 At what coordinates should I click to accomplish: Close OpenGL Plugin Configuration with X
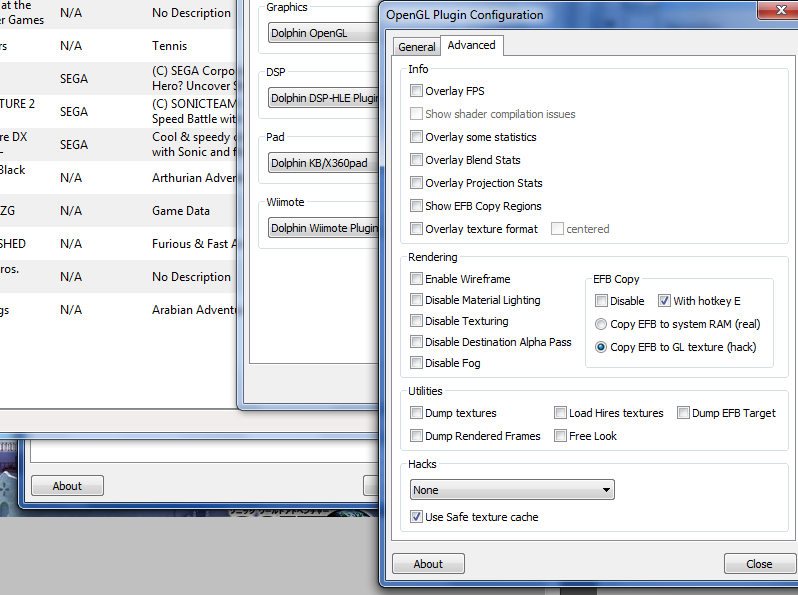779,10
